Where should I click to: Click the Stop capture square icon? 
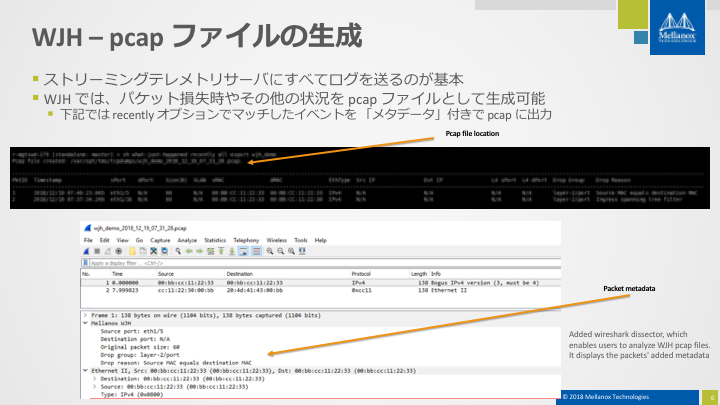(x=97, y=251)
